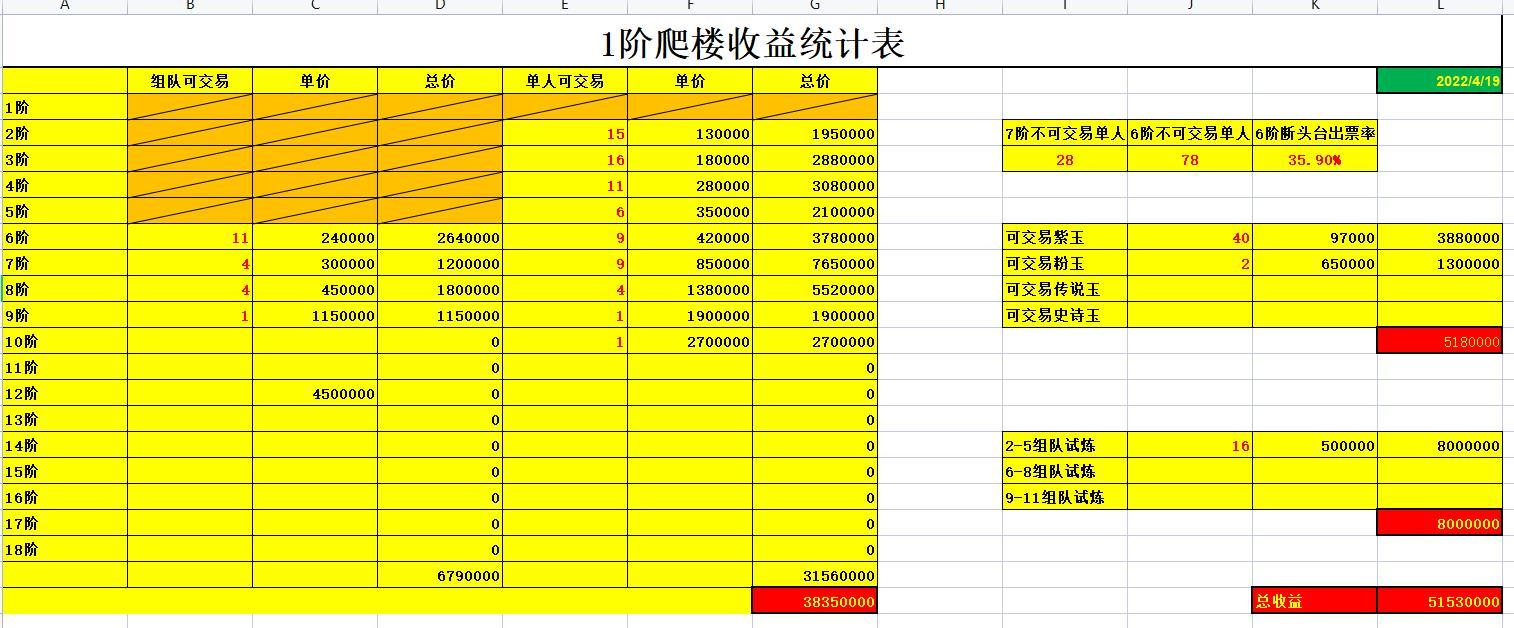1514x628 pixels.
Task: Click unit price 850000 cell
Action: 690,263
